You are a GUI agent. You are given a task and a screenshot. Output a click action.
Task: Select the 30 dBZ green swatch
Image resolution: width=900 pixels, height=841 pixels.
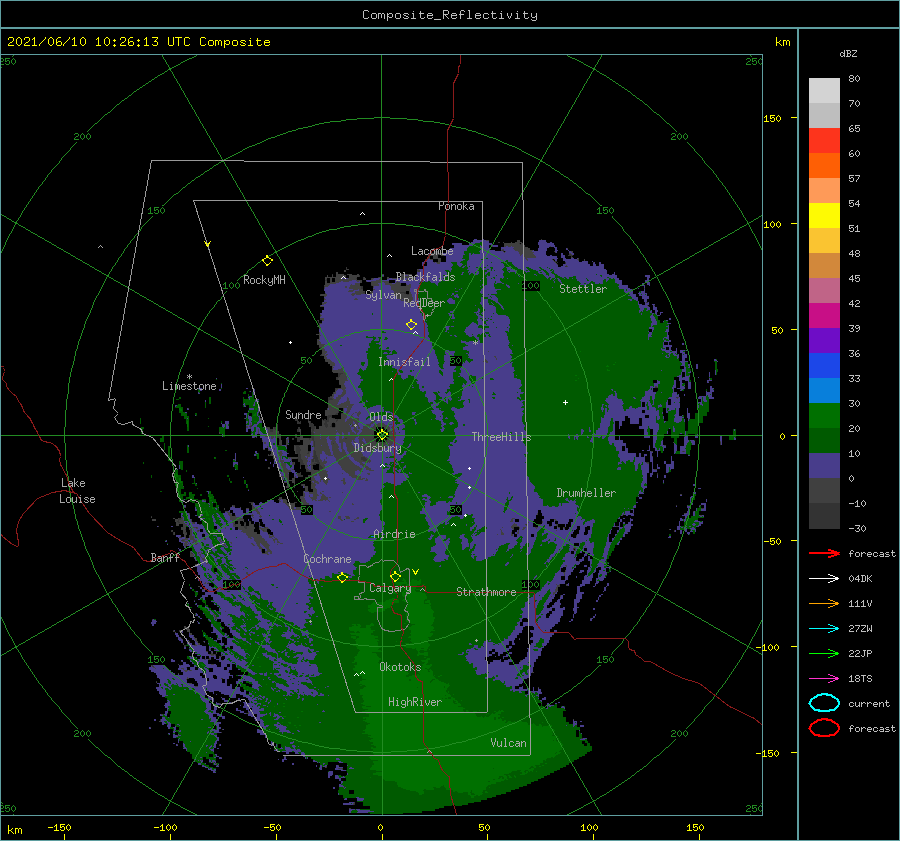point(824,416)
